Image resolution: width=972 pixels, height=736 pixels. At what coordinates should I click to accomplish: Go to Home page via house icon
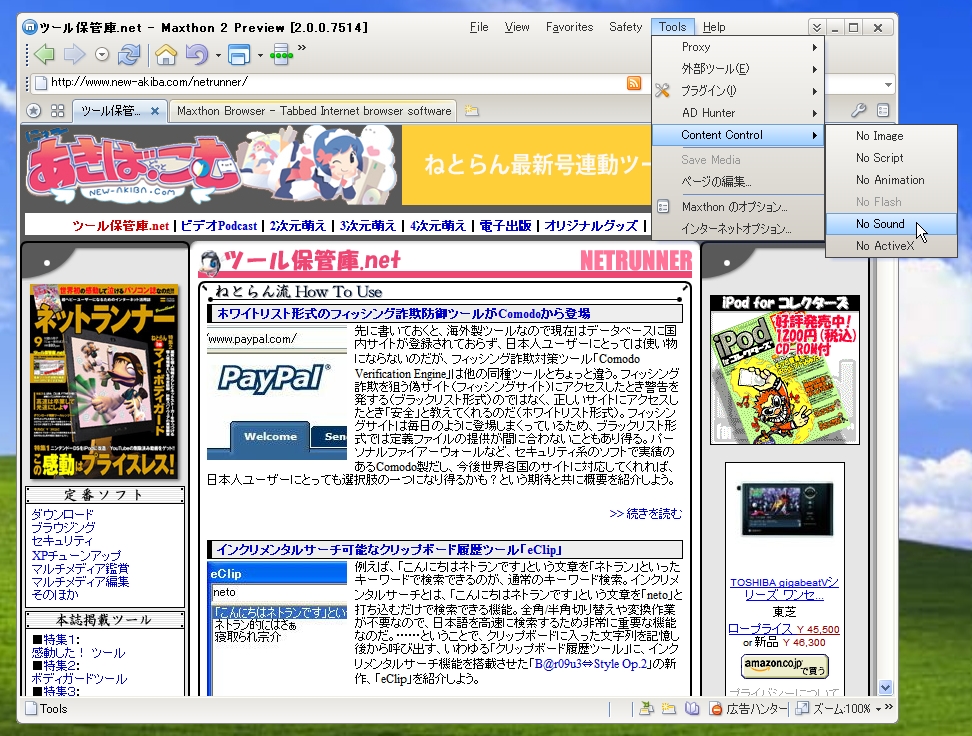pos(166,55)
